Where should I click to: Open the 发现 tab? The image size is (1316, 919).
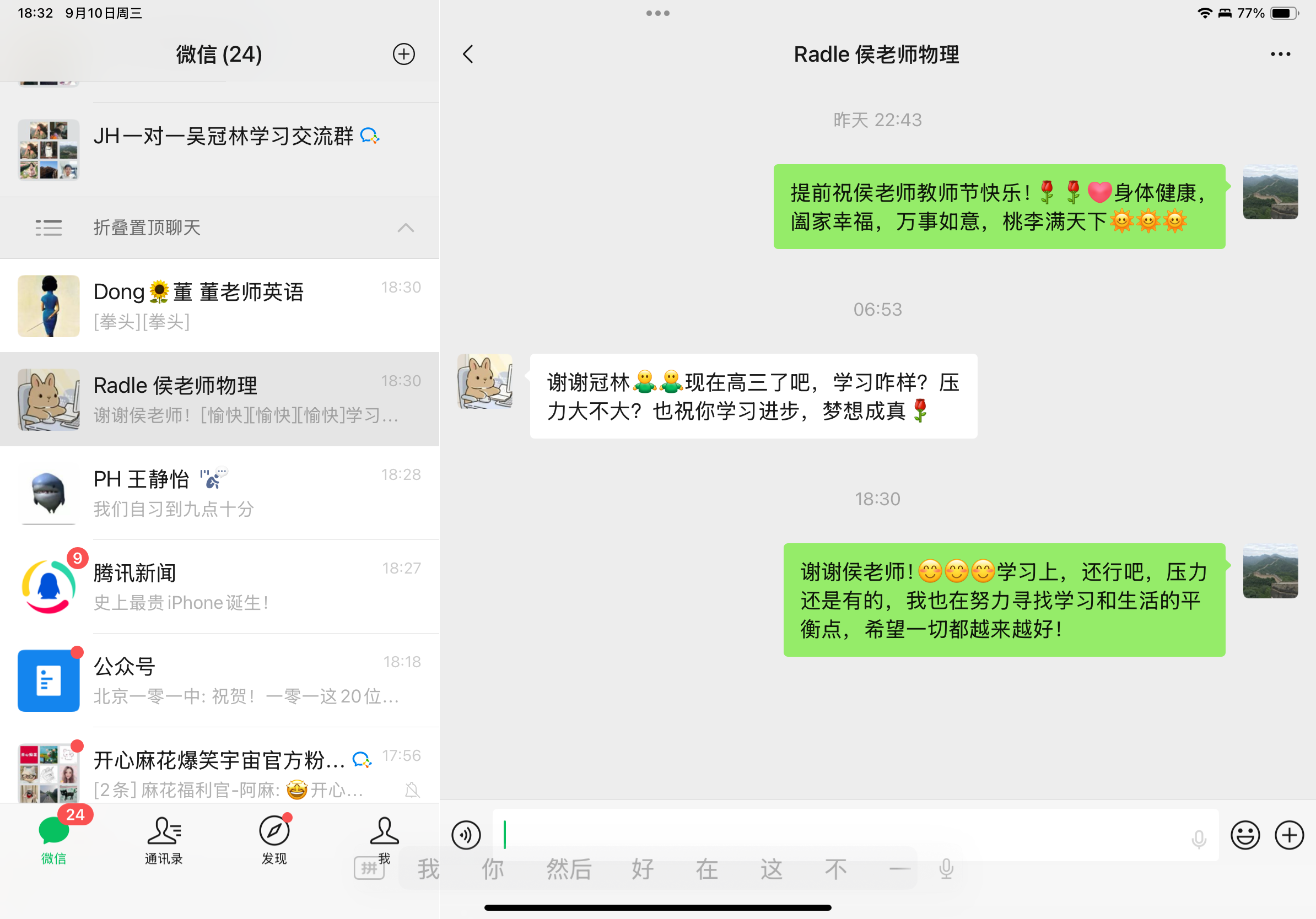(x=274, y=839)
